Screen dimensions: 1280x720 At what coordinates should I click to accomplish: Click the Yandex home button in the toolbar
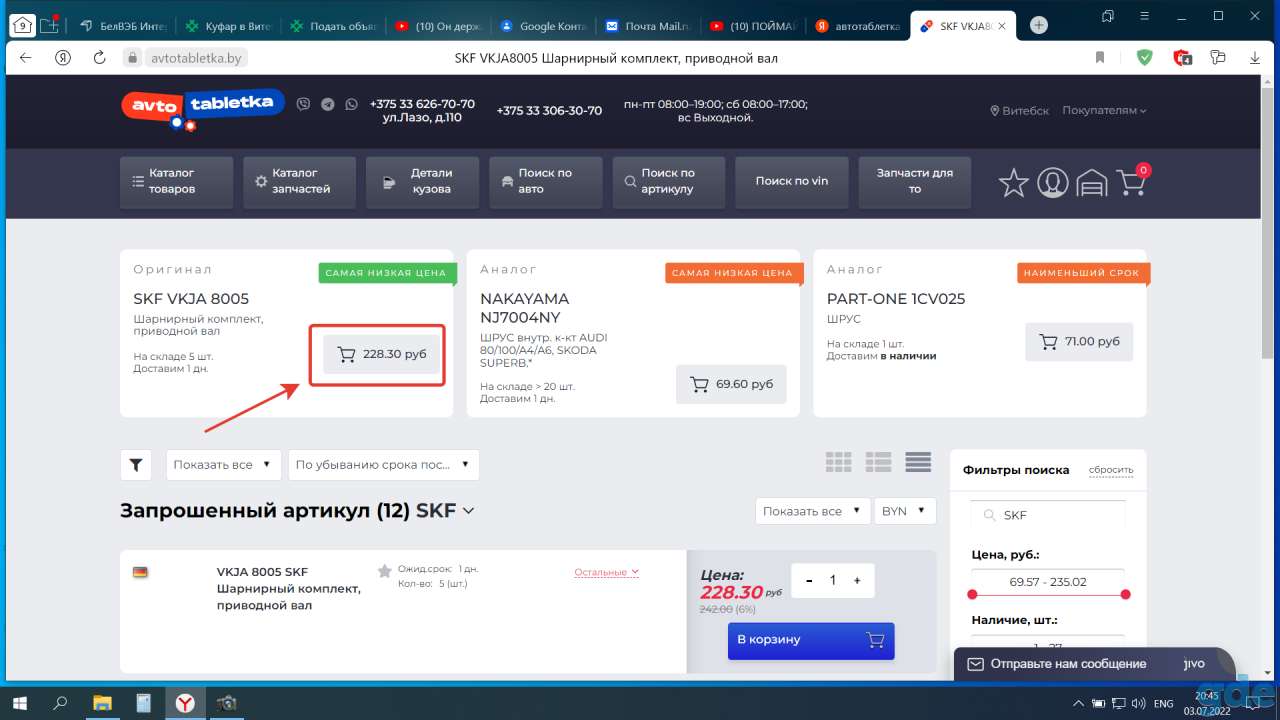pyautogui.click(x=63, y=58)
